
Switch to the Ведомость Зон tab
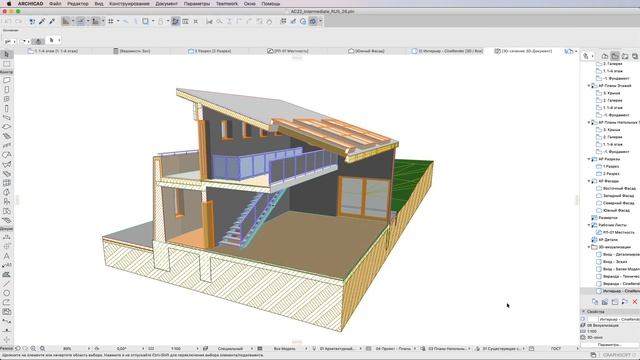(132, 51)
